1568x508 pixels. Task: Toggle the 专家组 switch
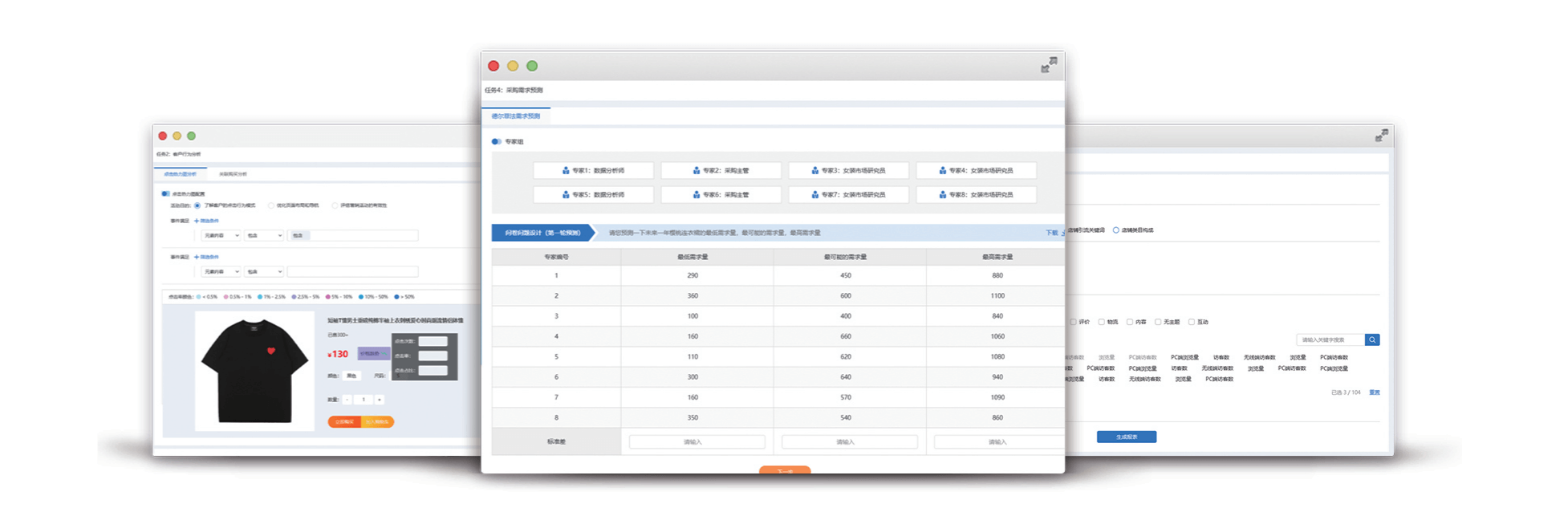click(496, 142)
